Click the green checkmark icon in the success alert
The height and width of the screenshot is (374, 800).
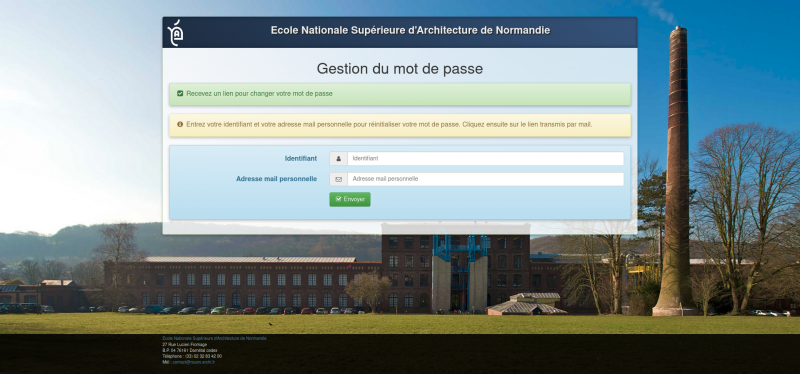coord(180,94)
